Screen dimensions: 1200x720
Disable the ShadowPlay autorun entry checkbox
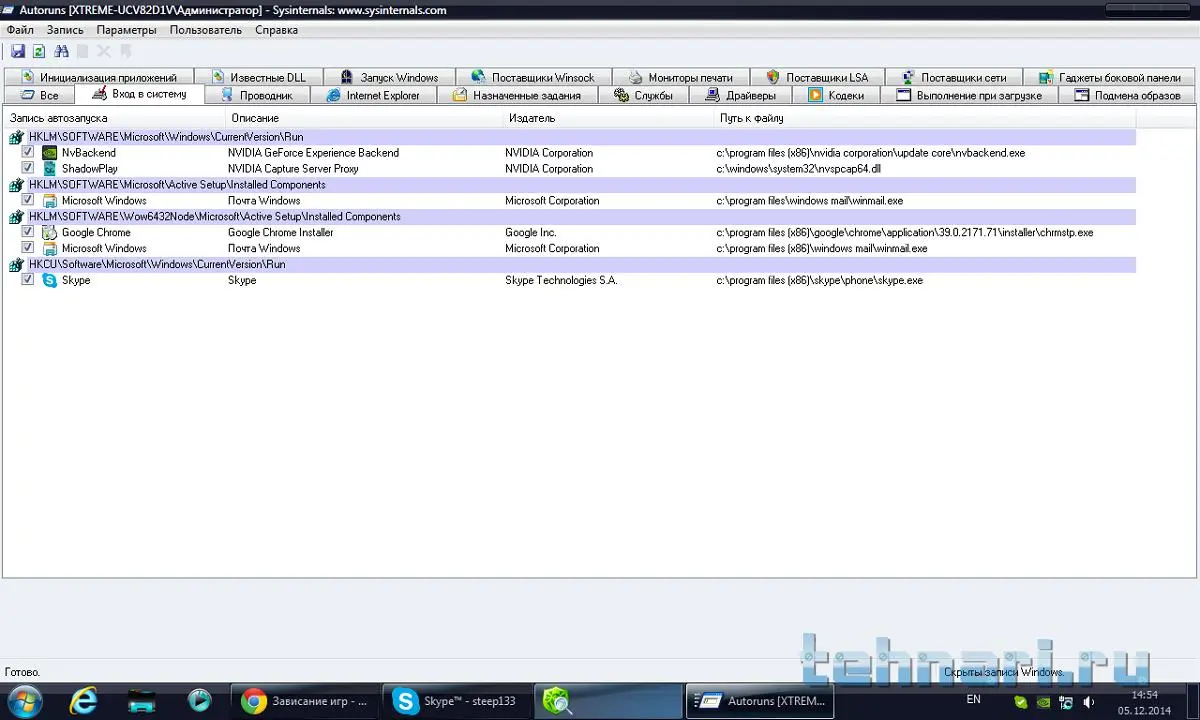pos(28,169)
